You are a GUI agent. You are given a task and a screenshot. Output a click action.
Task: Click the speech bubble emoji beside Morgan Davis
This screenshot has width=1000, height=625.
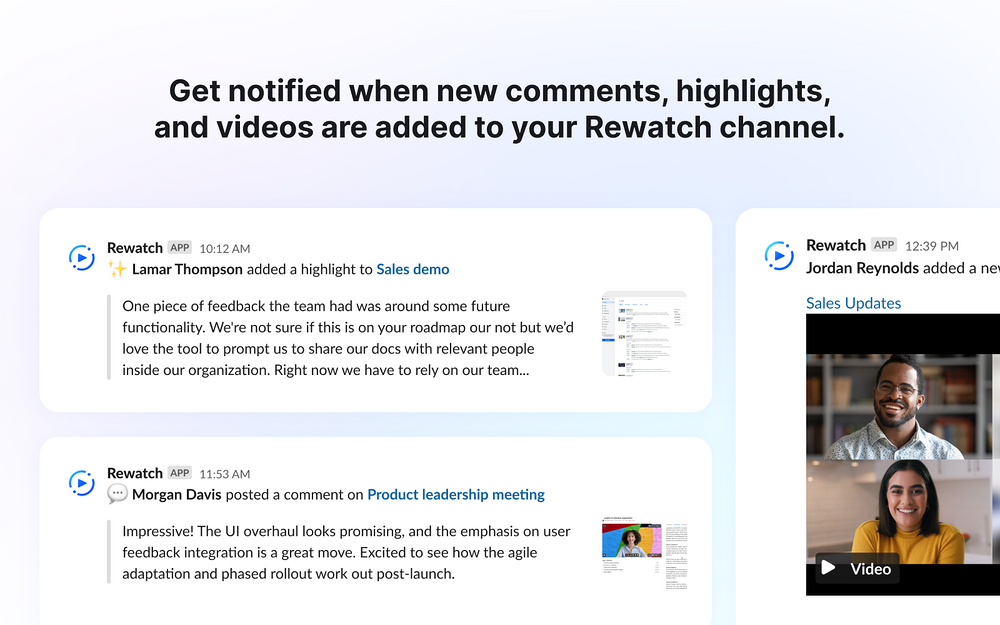pyautogui.click(x=117, y=494)
